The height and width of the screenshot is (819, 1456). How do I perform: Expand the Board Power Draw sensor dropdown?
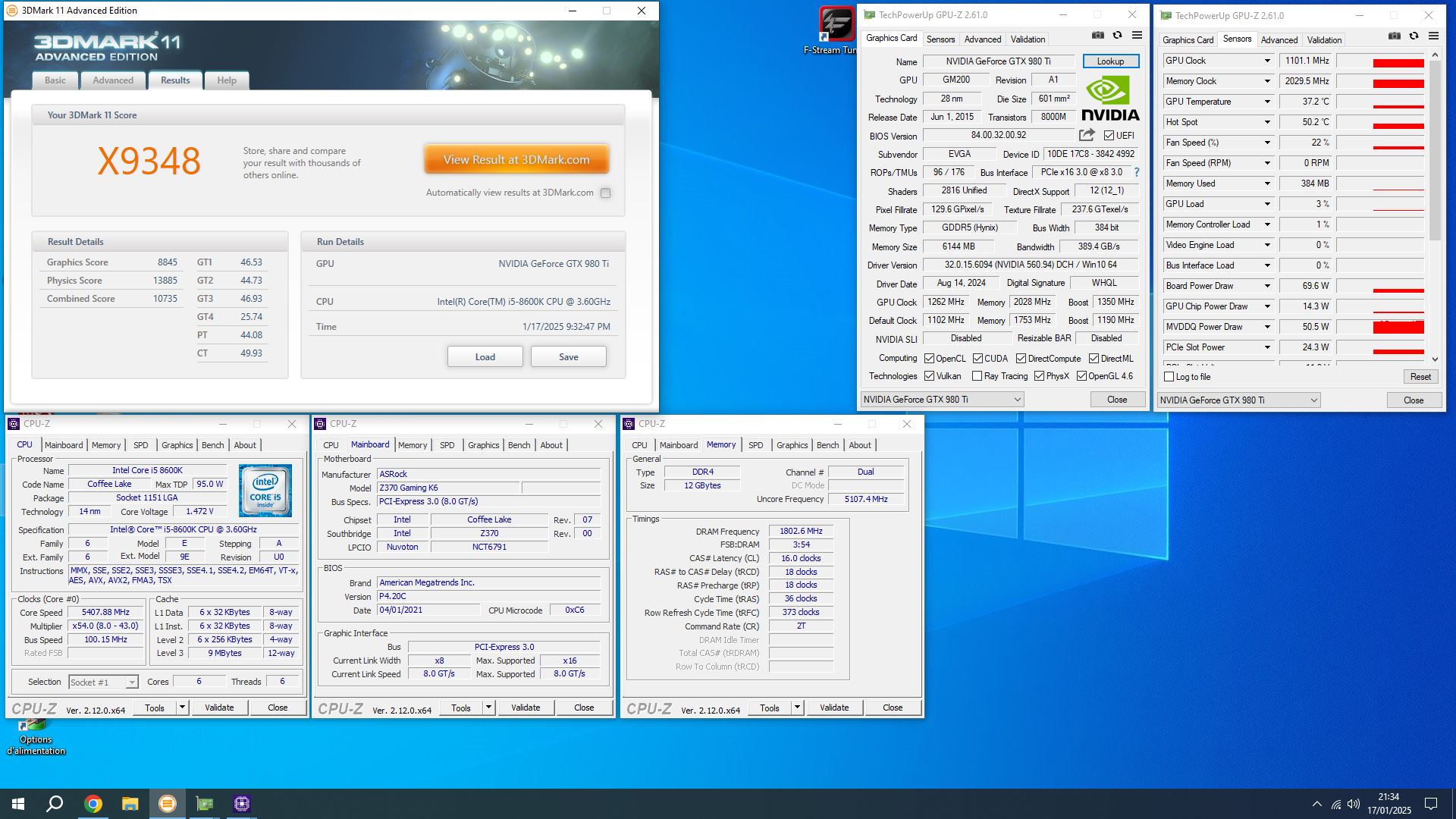point(1266,286)
